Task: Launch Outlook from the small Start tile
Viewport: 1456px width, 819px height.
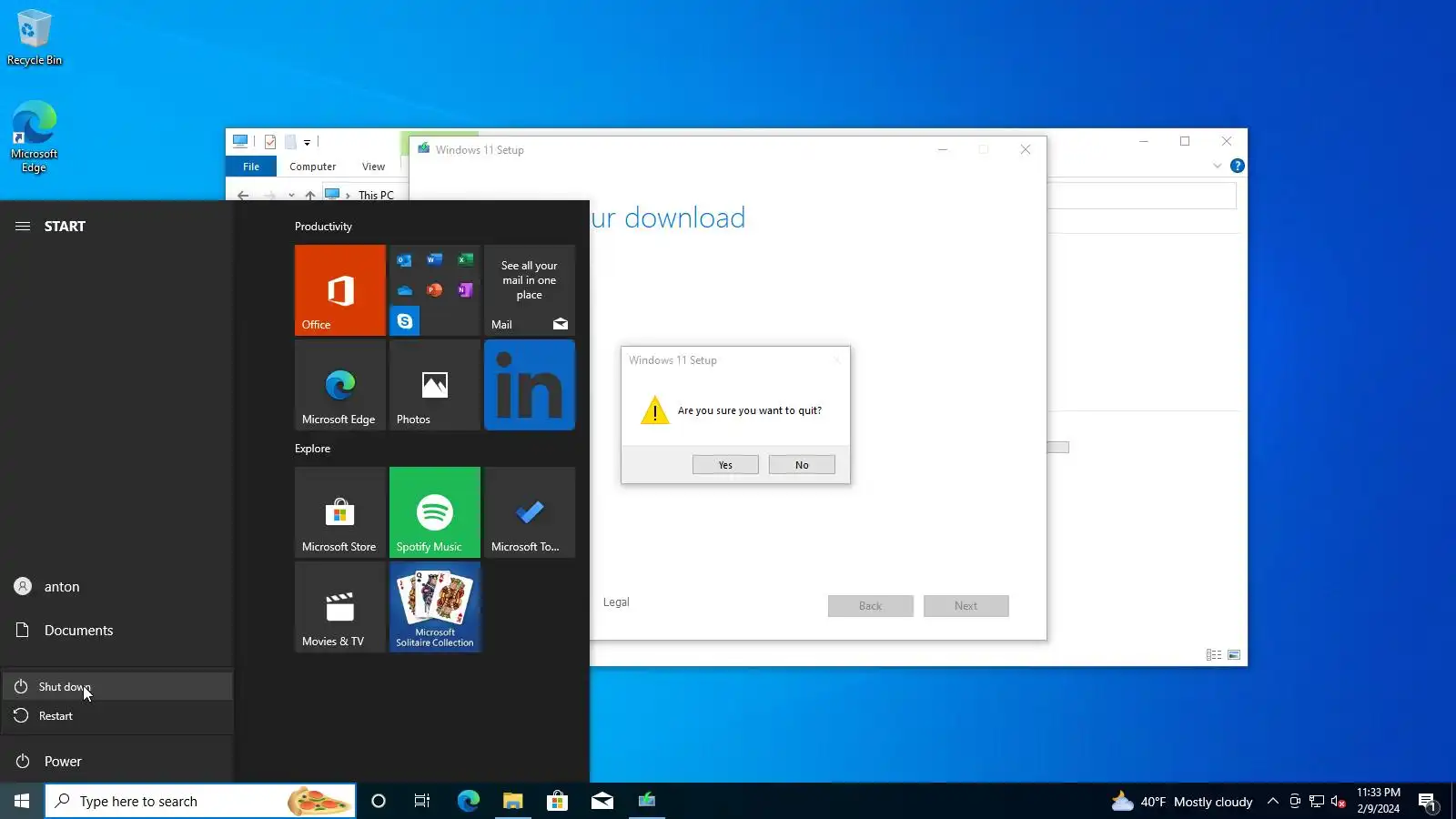Action: [x=404, y=260]
